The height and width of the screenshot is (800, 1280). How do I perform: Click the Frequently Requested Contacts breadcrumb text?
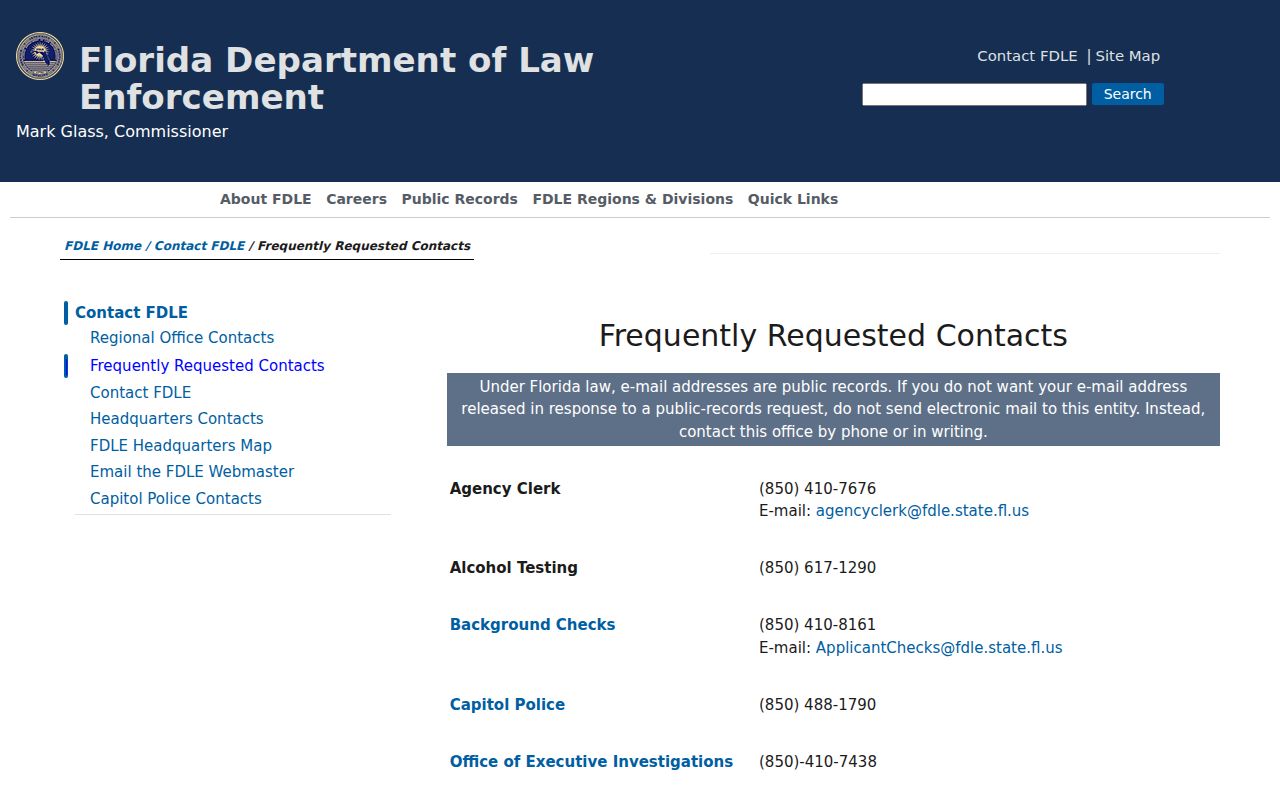click(x=364, y=246)
